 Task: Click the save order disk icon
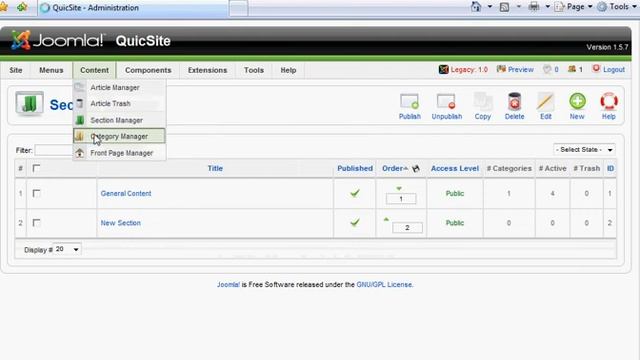[x=416, y=169]
